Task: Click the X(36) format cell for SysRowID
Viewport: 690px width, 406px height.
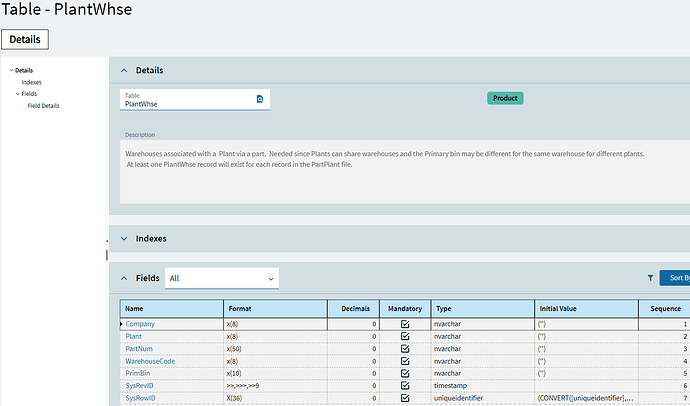Action: (x=275, y=398)
